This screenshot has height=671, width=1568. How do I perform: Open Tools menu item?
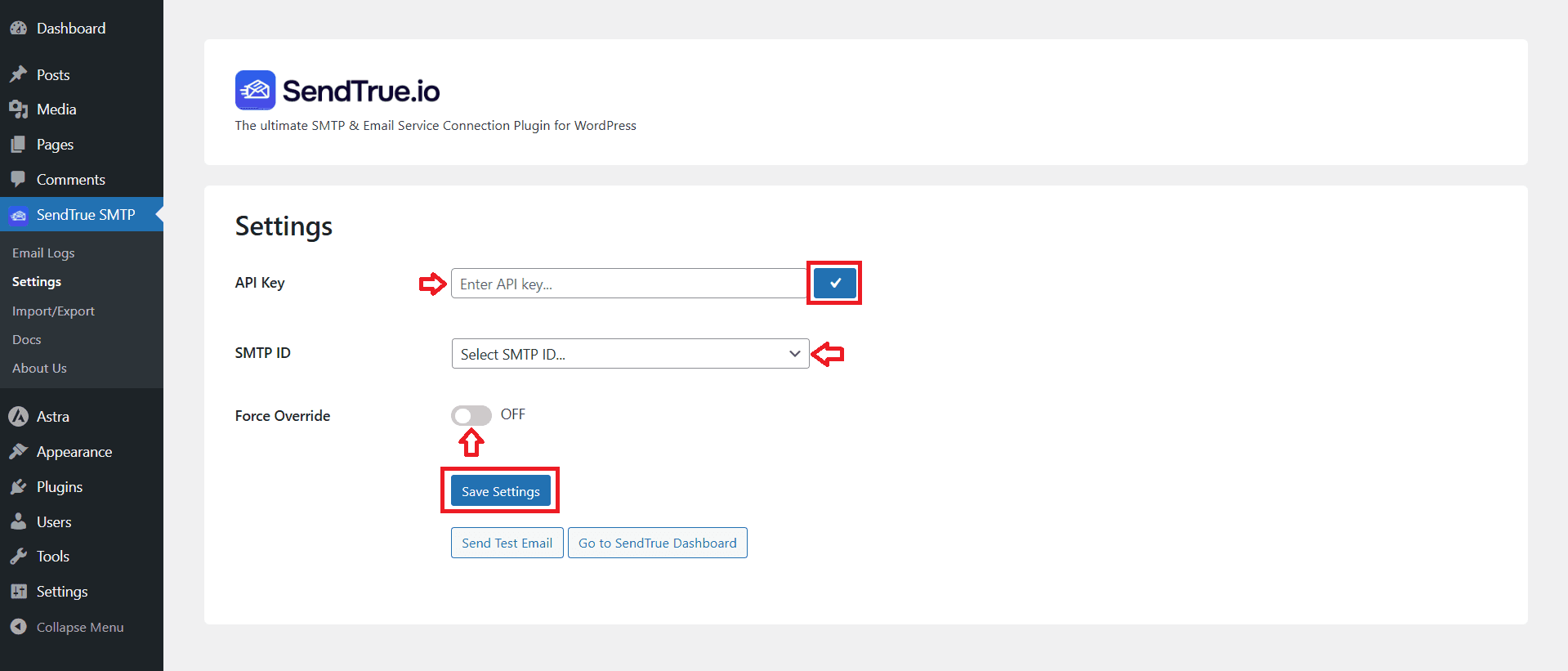pyautogui.click(x=82, y=557)
